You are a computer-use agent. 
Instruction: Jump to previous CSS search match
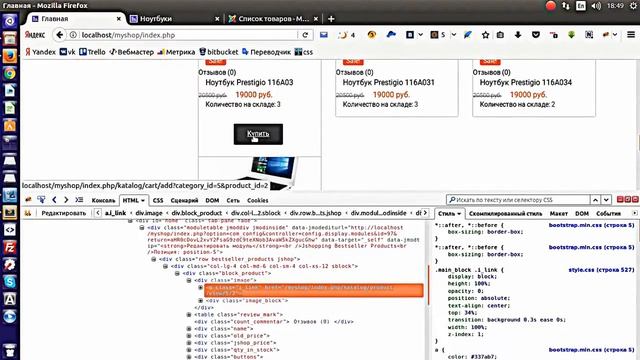tap(596, 200)
